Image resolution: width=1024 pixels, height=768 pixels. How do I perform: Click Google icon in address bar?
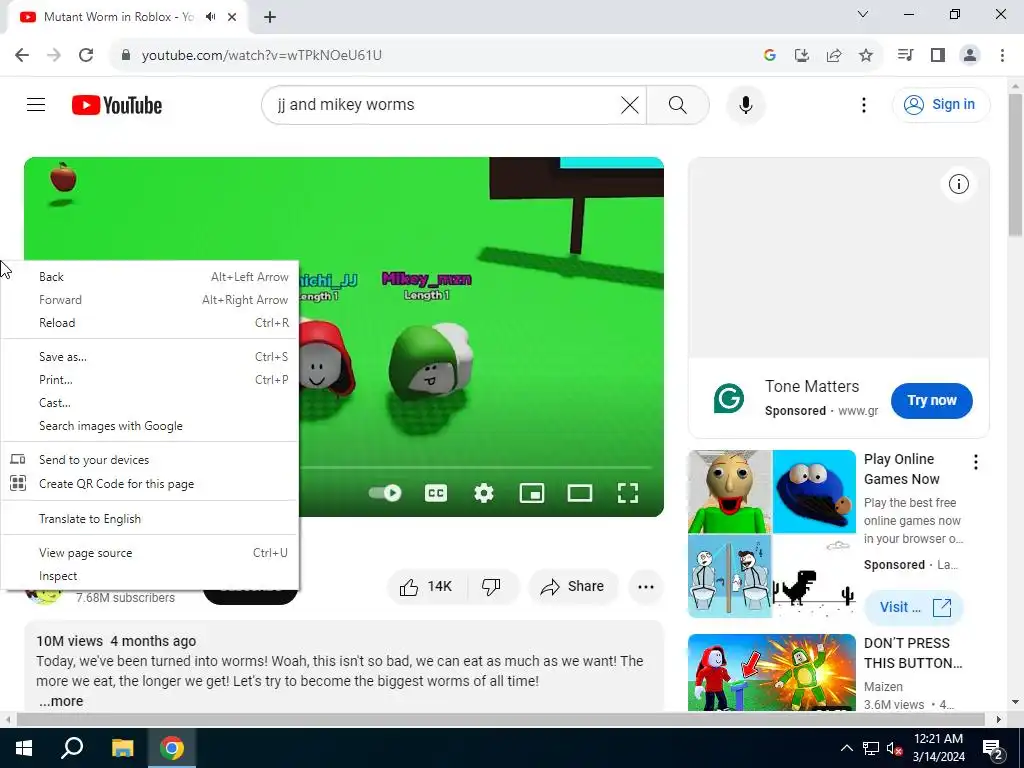coord(769,55)
